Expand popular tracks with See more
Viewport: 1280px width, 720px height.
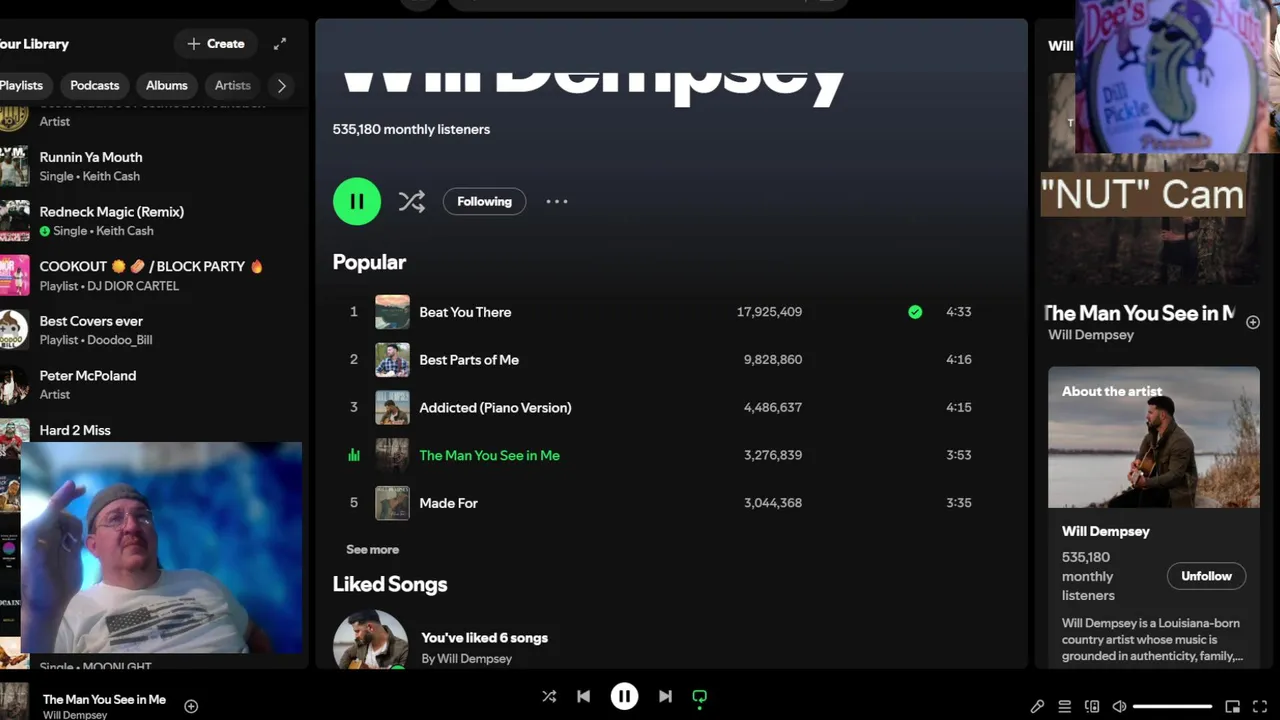[372, 549]
